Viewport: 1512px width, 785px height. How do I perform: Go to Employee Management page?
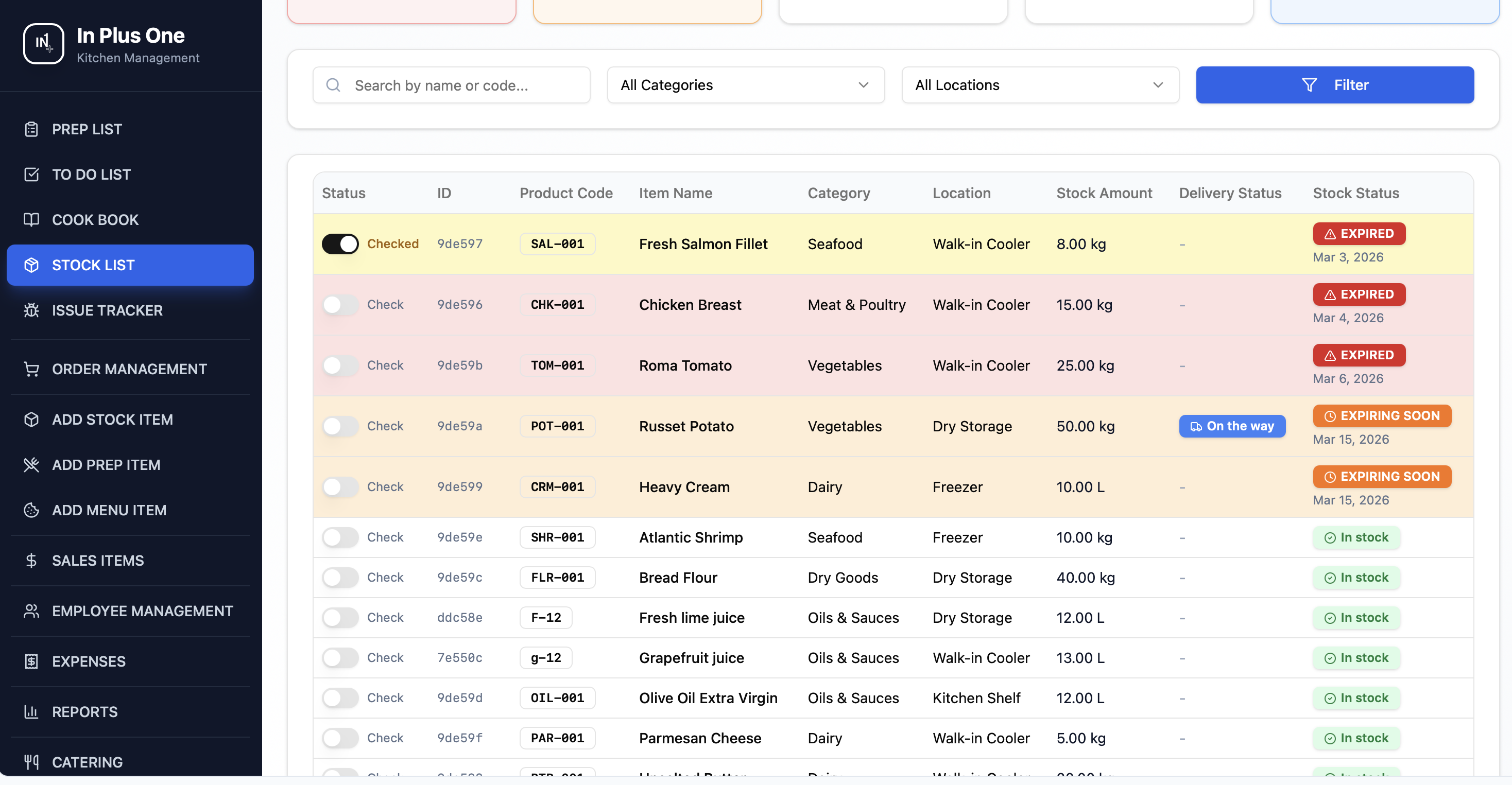[142, 610]
